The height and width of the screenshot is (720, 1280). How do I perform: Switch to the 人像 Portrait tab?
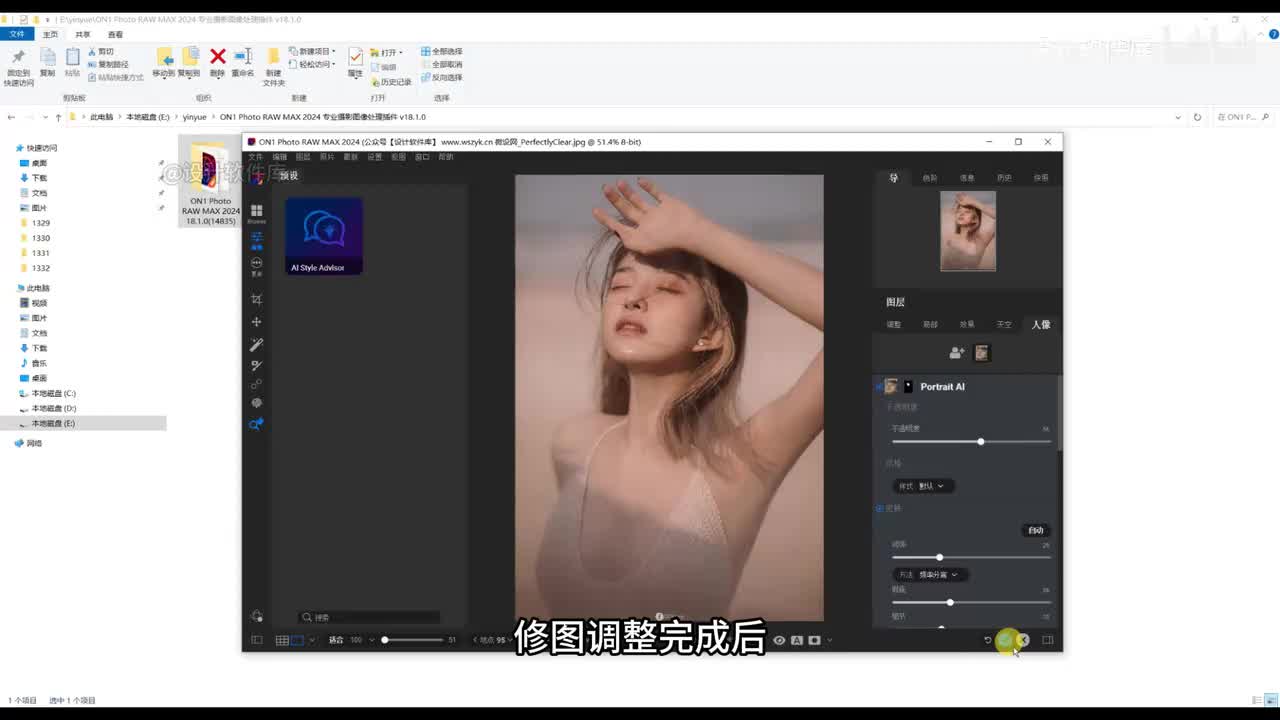tap(1040, 325)
